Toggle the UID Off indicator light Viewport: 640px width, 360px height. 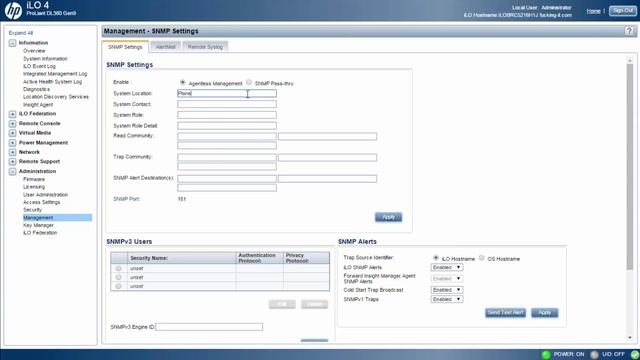coord(595,354)
